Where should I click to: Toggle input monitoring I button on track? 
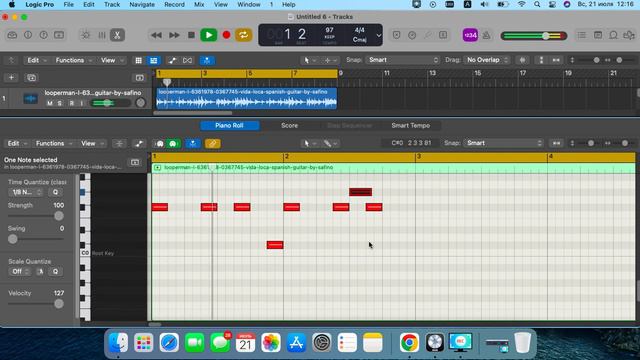(x=82, y=103)
